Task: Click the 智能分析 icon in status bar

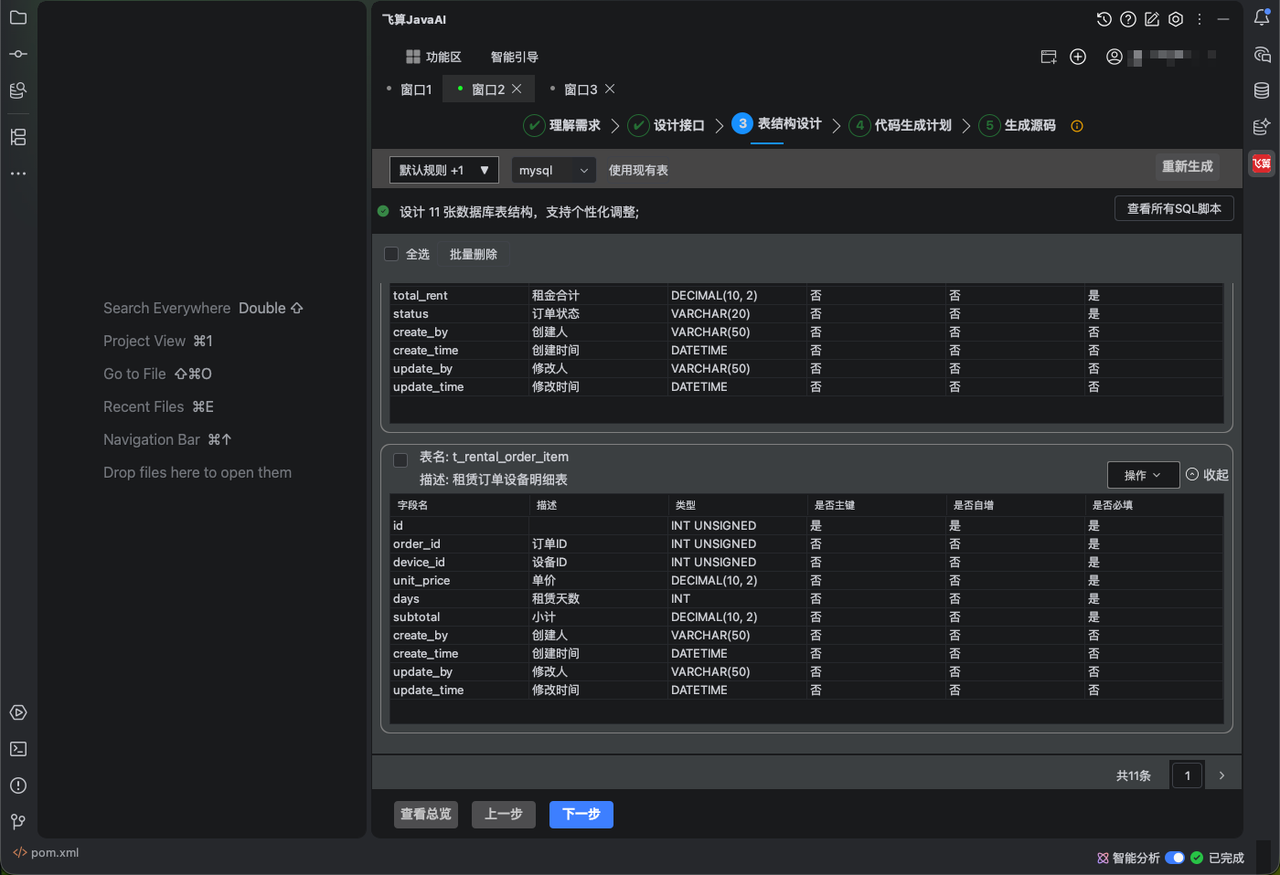Action: coord(1103,858)
